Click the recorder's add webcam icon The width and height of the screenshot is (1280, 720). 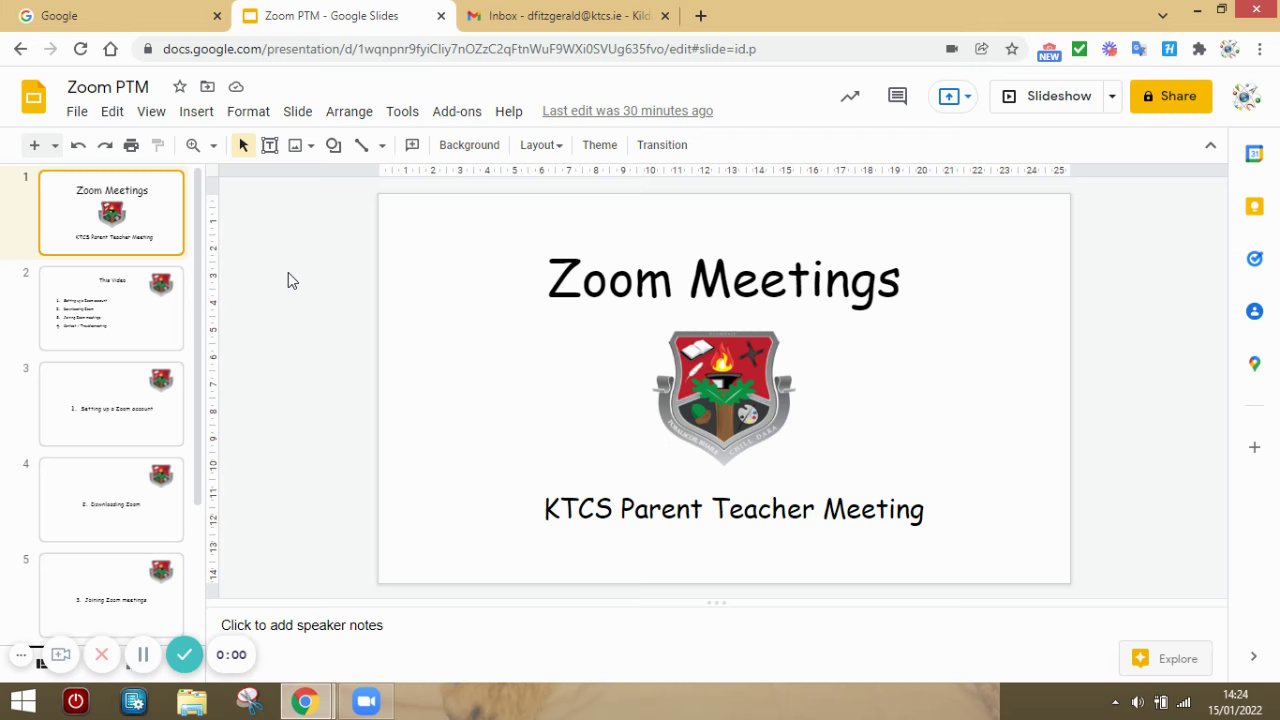[61, 655]
